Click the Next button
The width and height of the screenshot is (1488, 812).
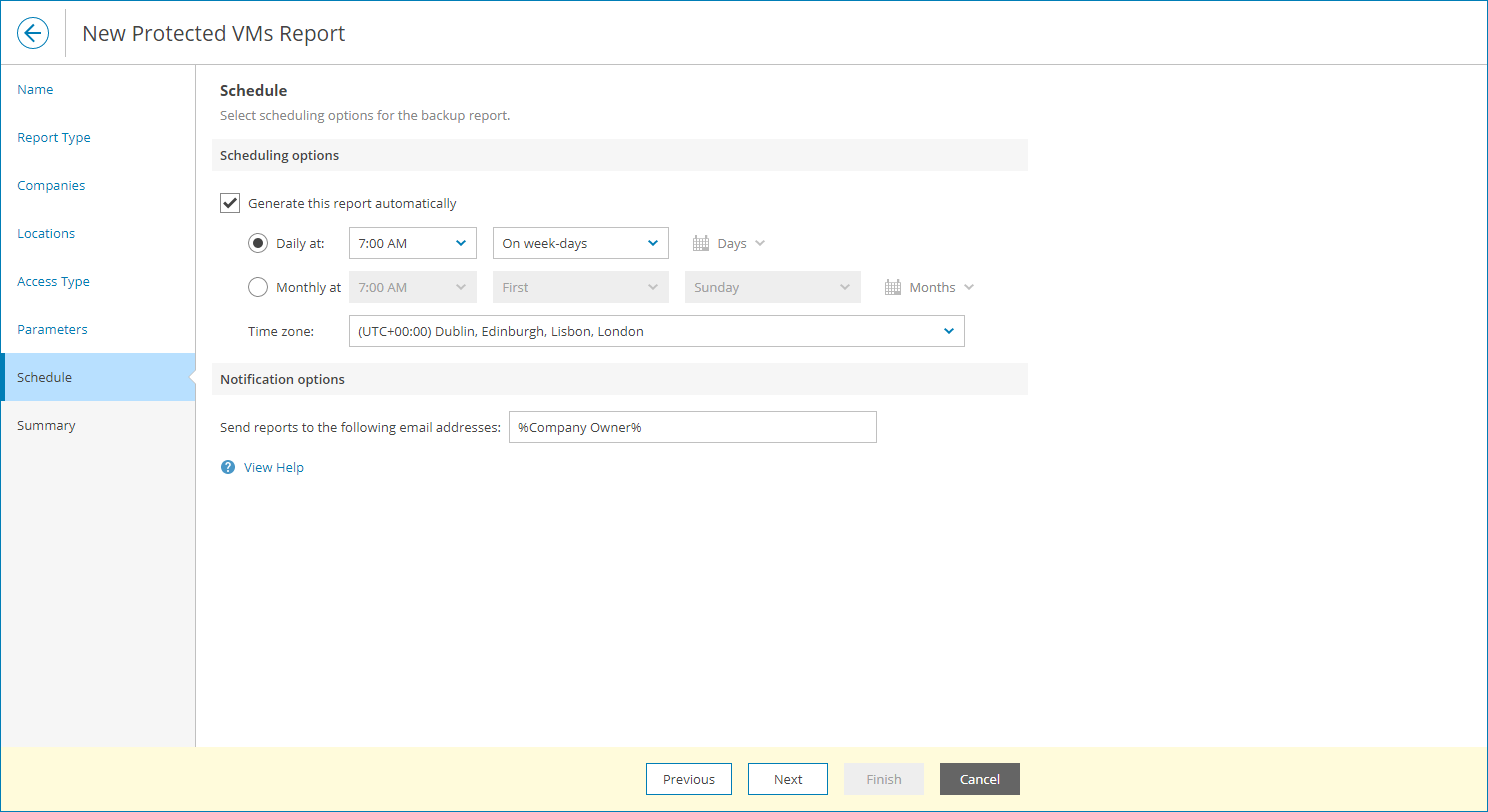coord(787,779)
